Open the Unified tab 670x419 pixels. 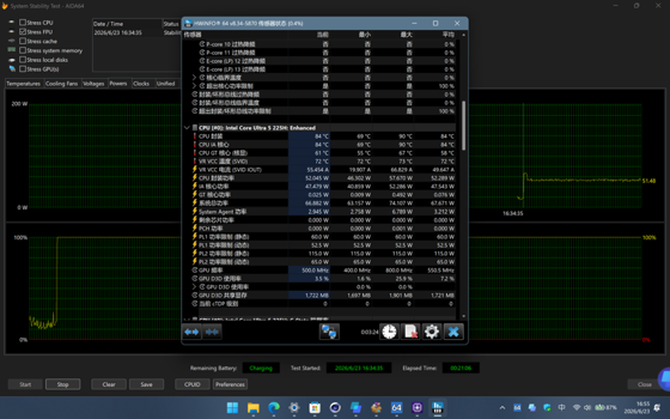click(166, 84)
